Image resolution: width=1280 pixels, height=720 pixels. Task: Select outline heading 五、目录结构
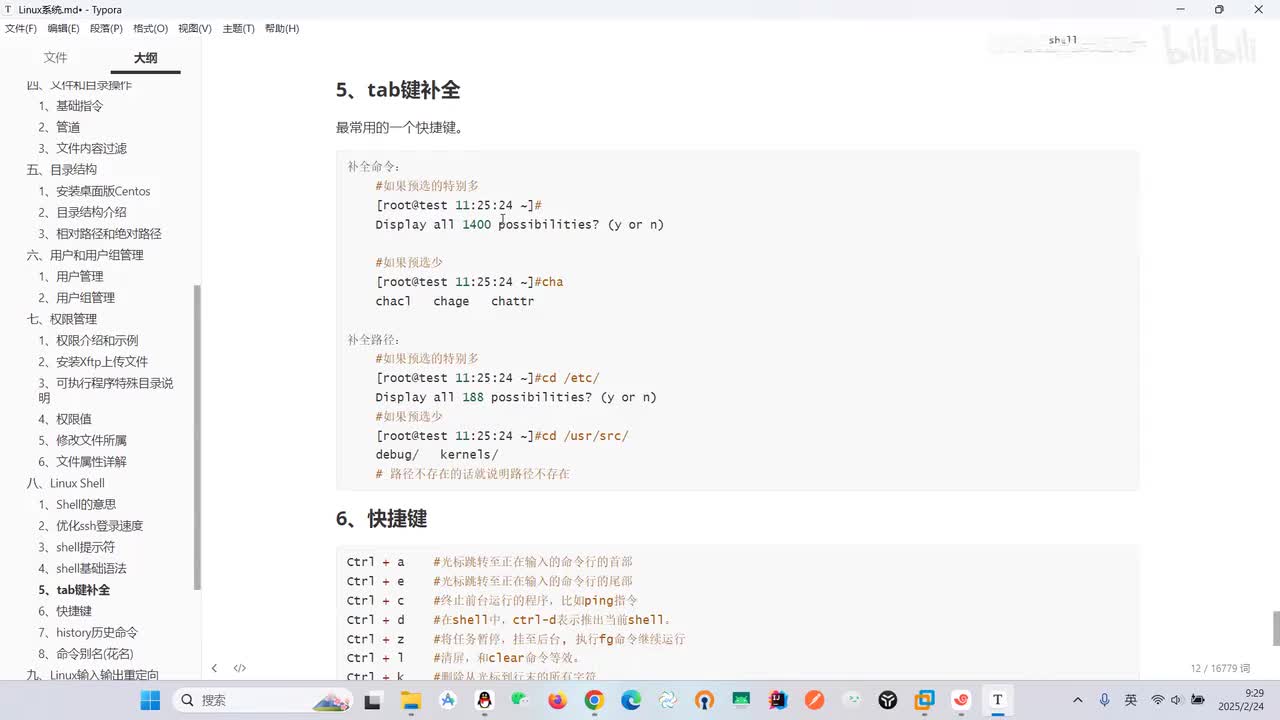[62, 170]
